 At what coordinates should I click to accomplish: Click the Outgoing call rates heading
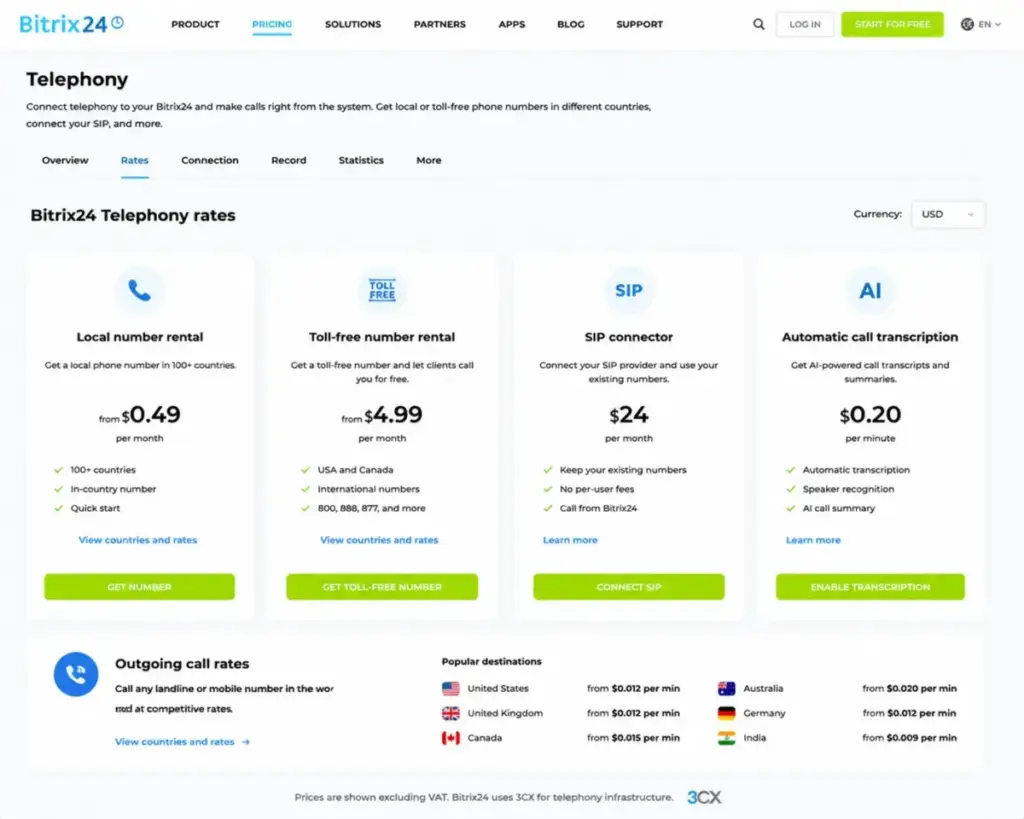pyautogui.click(x=182, y=664)
